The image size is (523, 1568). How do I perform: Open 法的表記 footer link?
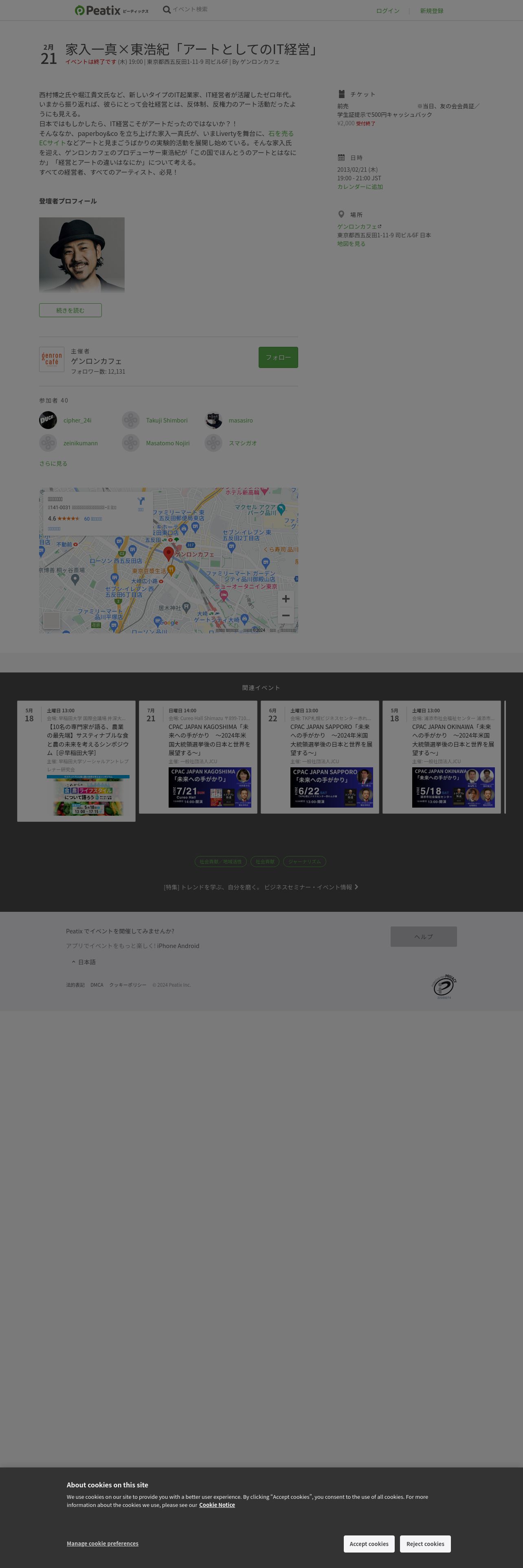tap(75, 985)
